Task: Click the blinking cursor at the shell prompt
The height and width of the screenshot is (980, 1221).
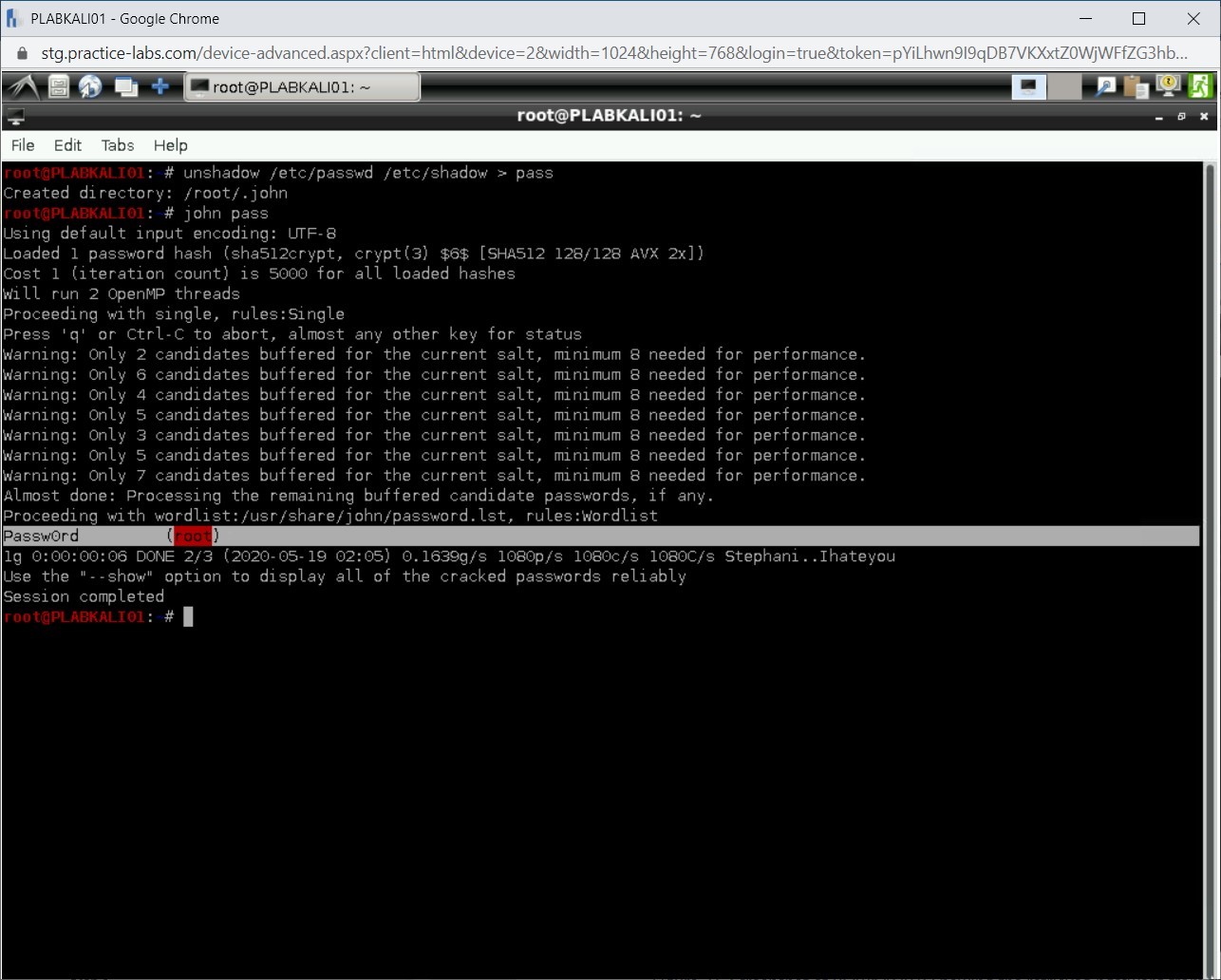Action: pos(186,616)
